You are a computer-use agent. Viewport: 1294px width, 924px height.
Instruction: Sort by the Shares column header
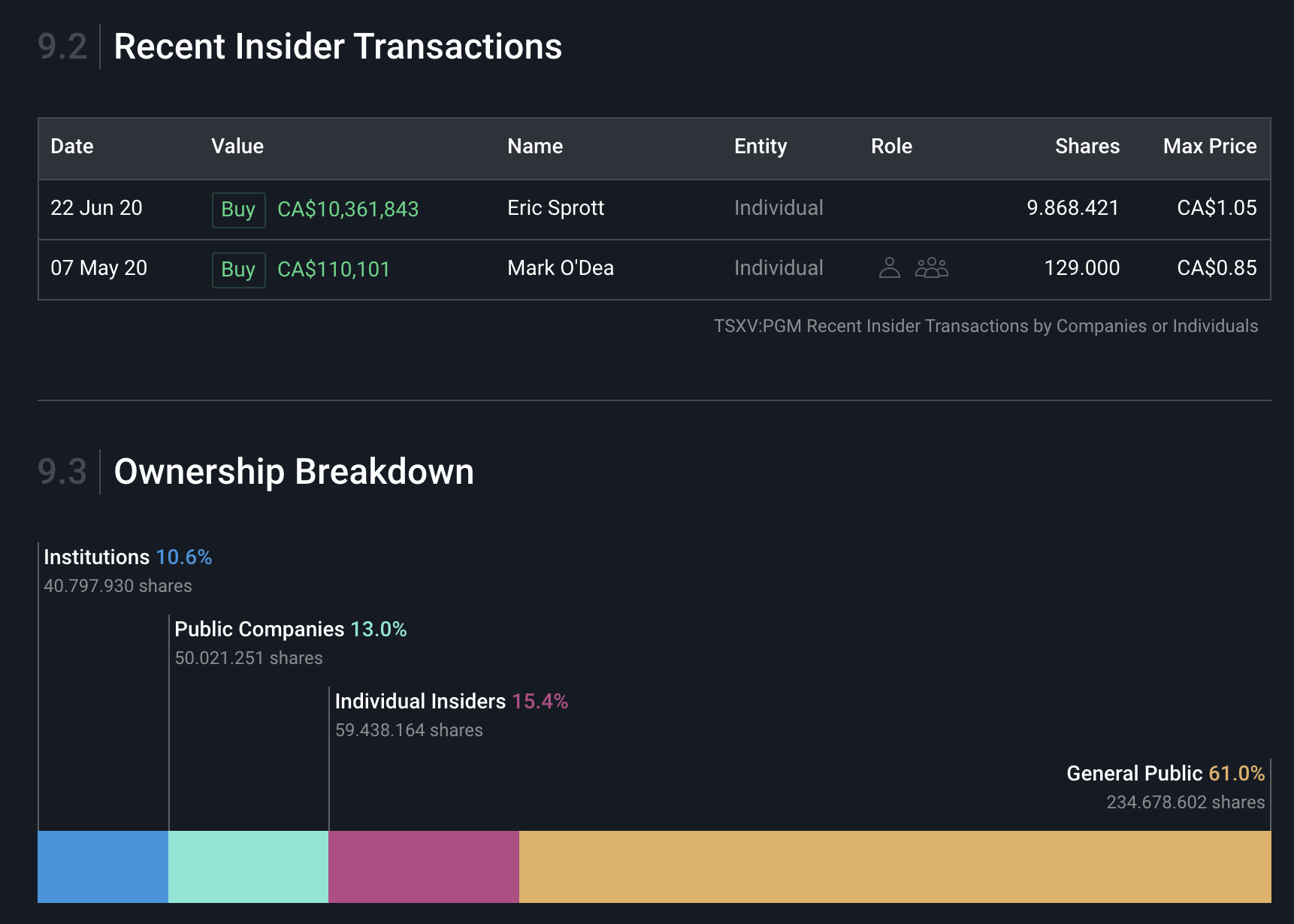point(1087,146)
